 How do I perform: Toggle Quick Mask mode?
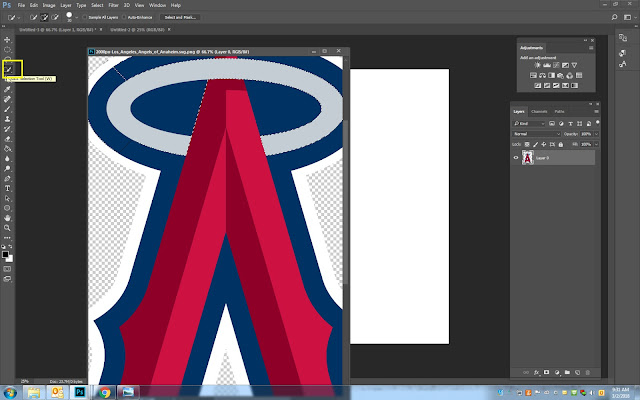[x=7, y=269]
